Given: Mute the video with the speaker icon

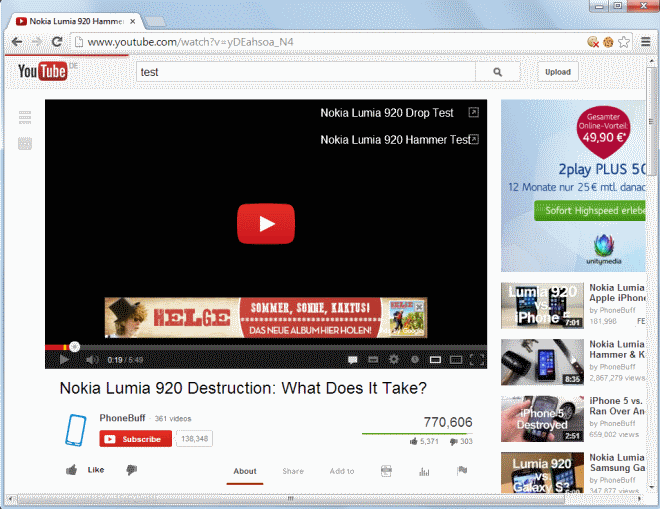Looking at the screenshot, I should [92, 360].
